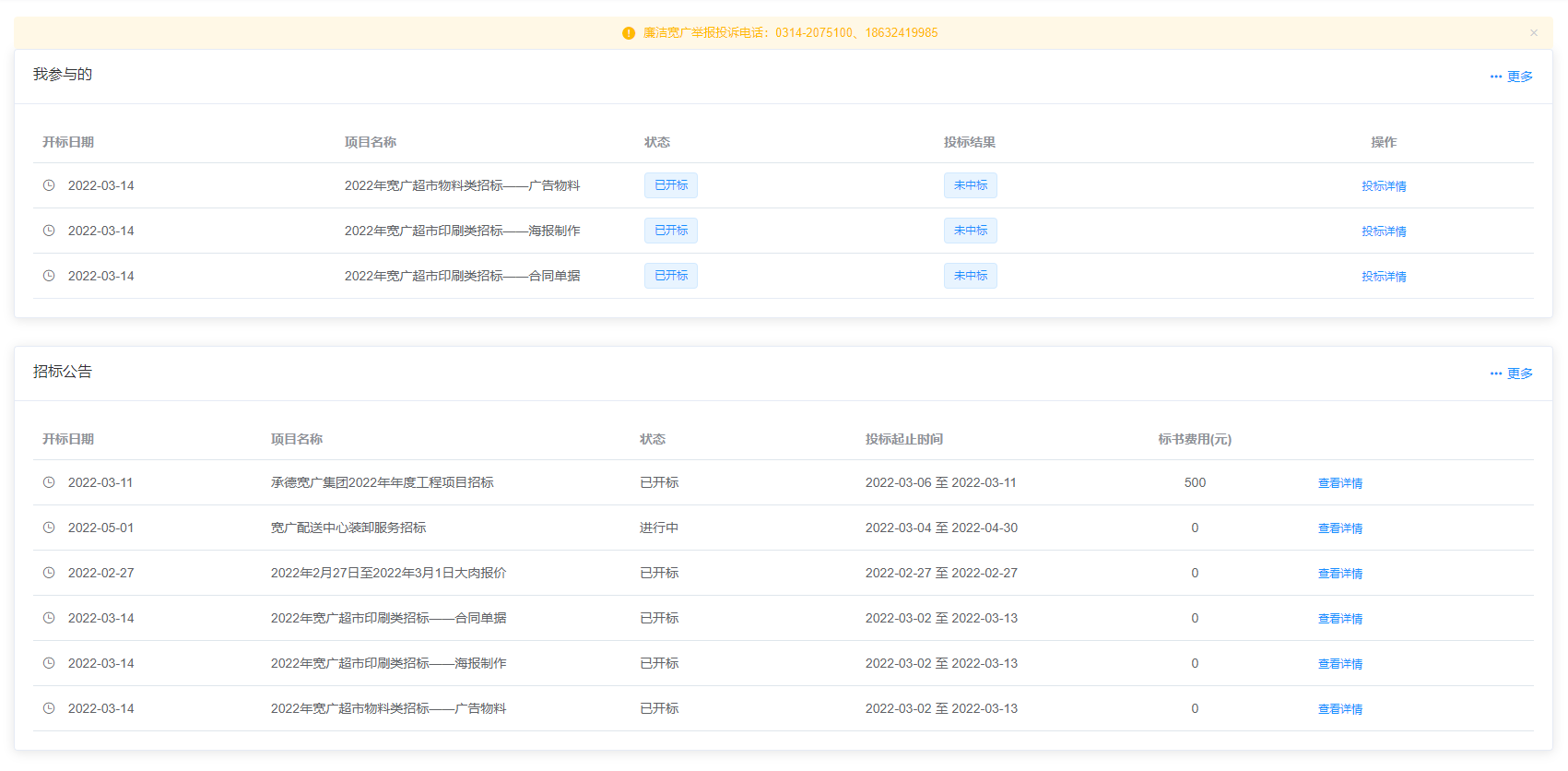The height and width of the screenshot is (771, 1568).
Task: Click the 未中标 tag in 合同单据 row
Action: [x=971, y=276]
